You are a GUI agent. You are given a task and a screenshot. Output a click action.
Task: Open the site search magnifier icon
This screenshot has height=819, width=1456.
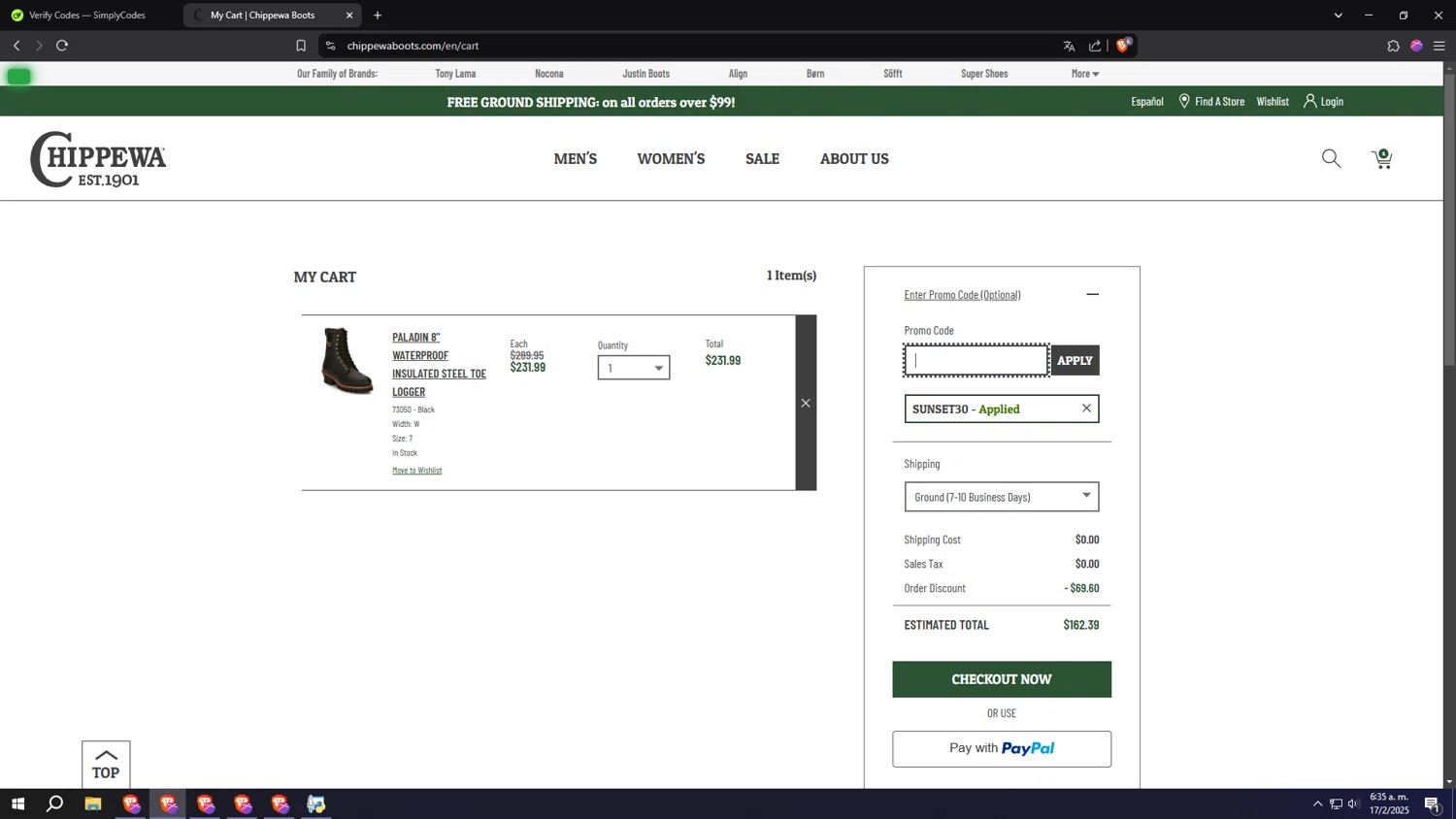tap(1331, 159)
